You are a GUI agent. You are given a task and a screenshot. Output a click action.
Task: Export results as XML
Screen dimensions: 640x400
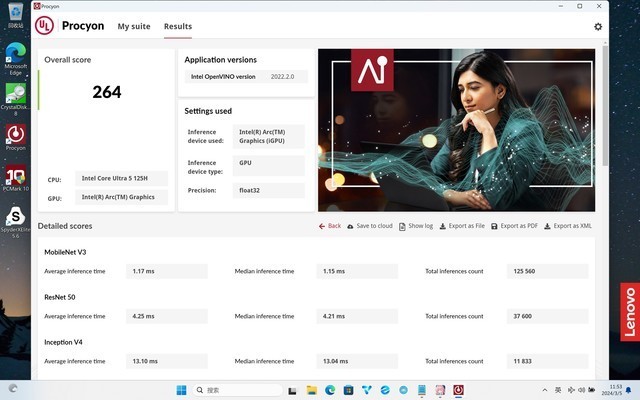coord(567,226)
